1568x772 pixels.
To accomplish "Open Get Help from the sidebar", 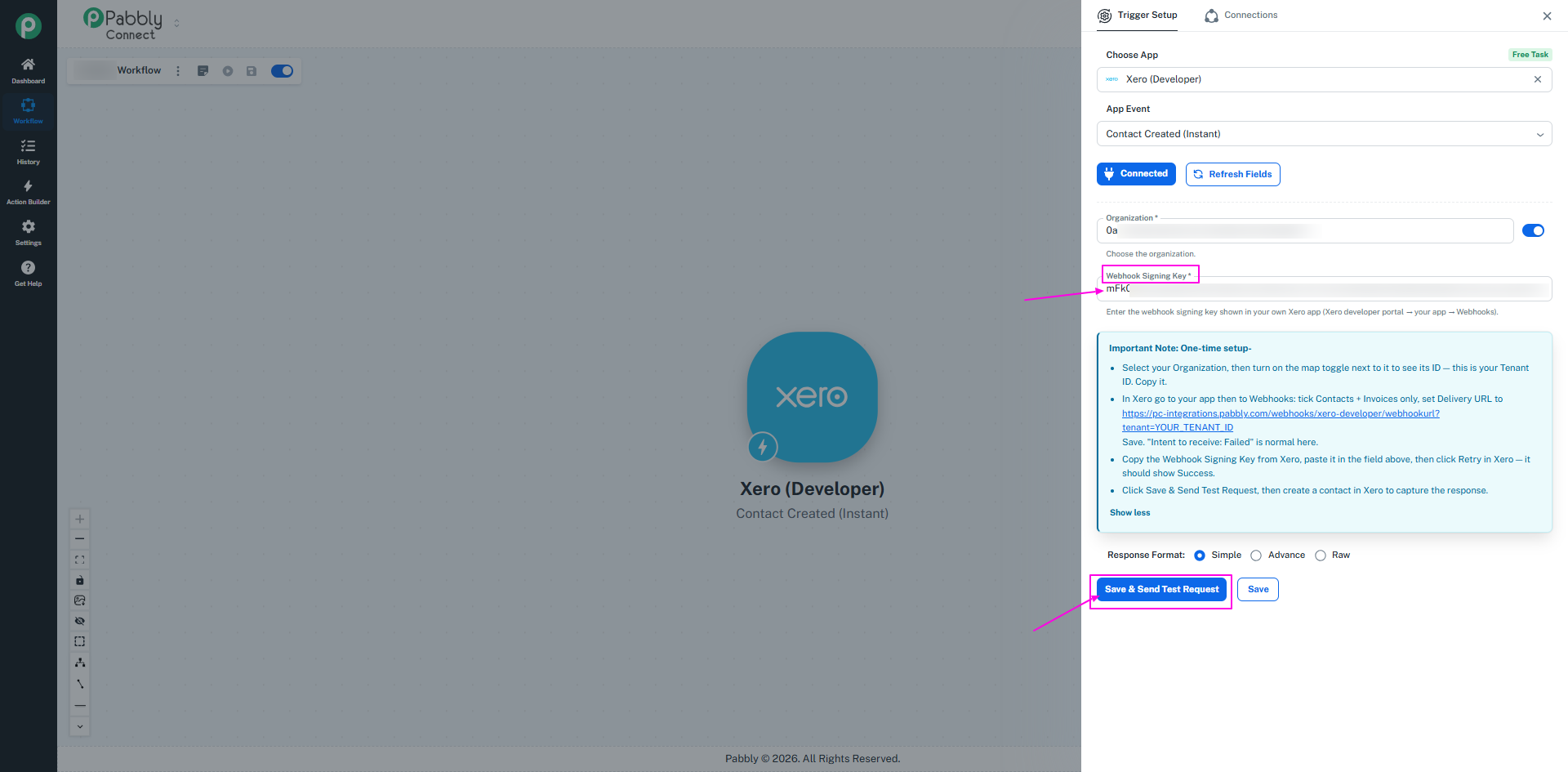I will pyautogui.click(x=28, y=274).
